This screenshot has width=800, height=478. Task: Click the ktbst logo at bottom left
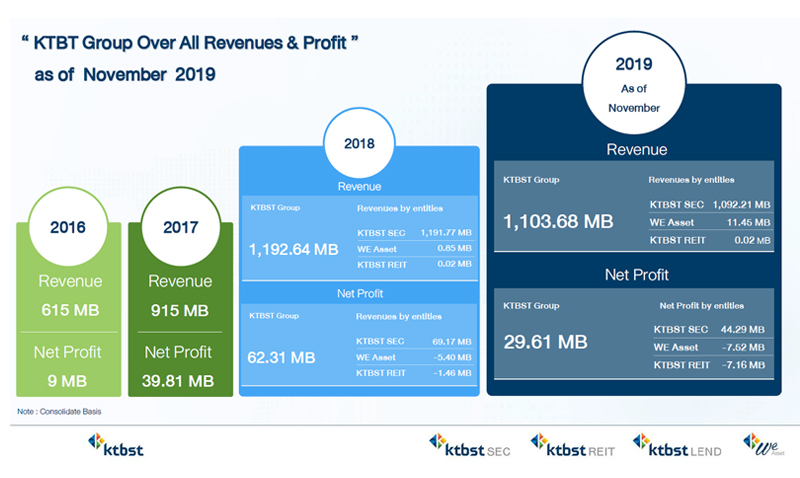click(x=116, y=445)
